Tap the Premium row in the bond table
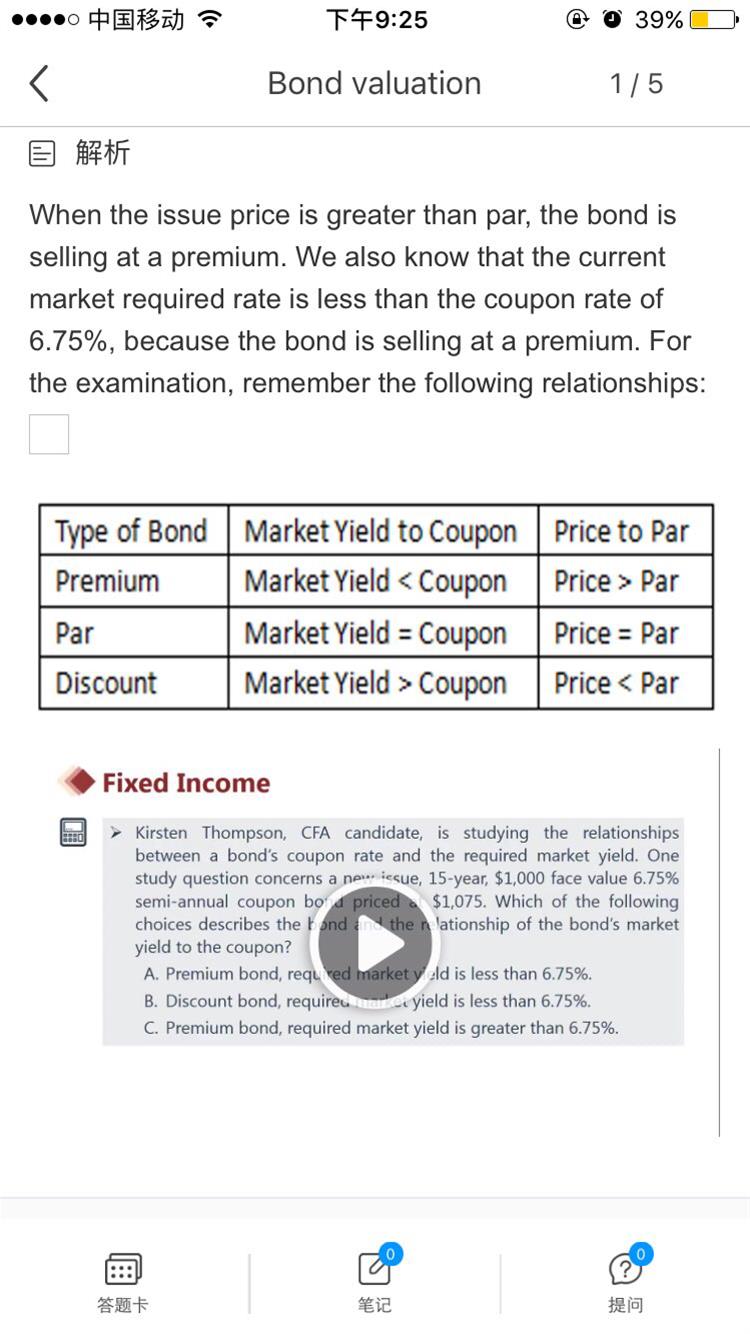This screenshot has width=750, height=1334. pyautogui.click(x=376, y=582)
